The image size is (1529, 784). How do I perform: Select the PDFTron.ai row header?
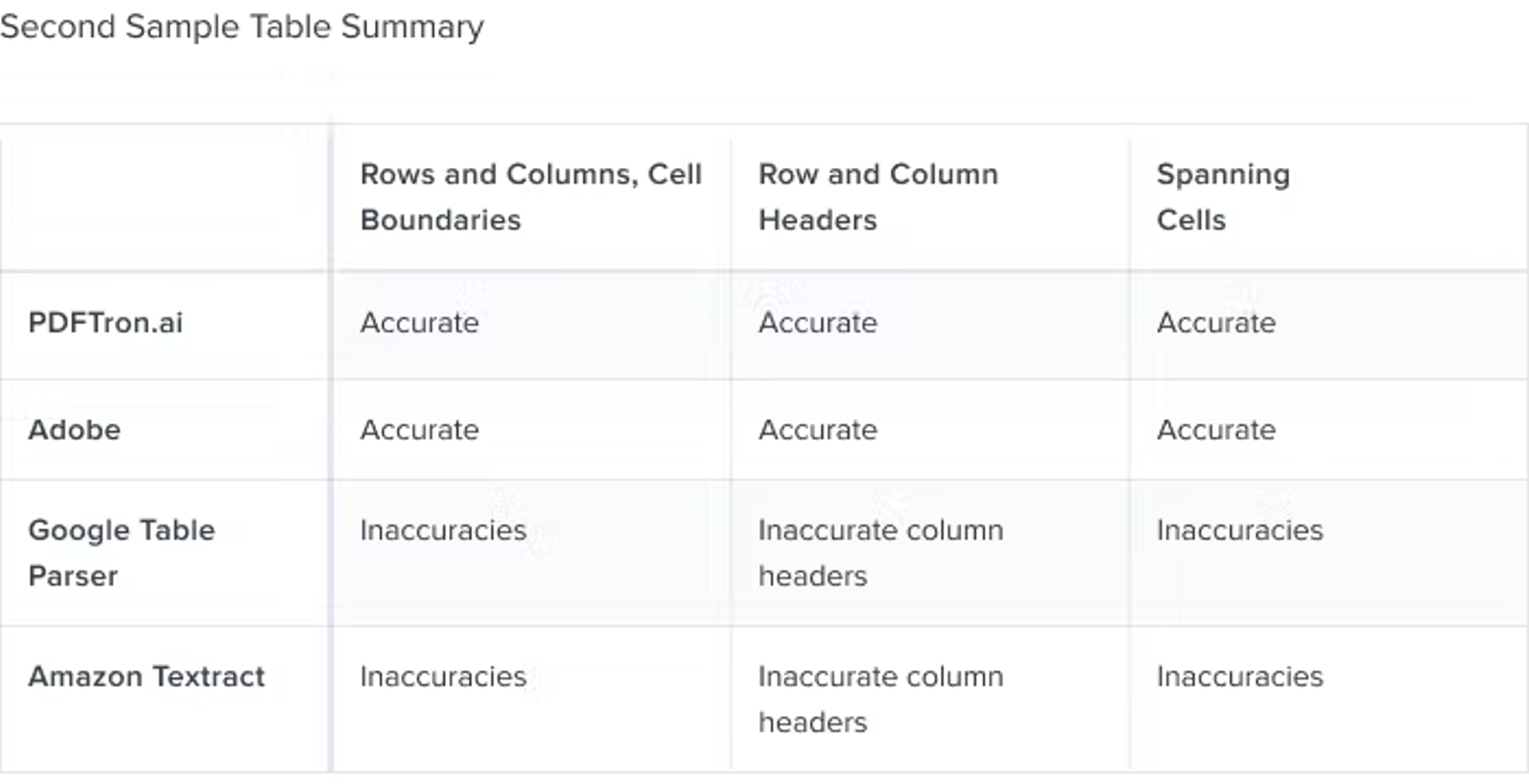click(106, 323)
